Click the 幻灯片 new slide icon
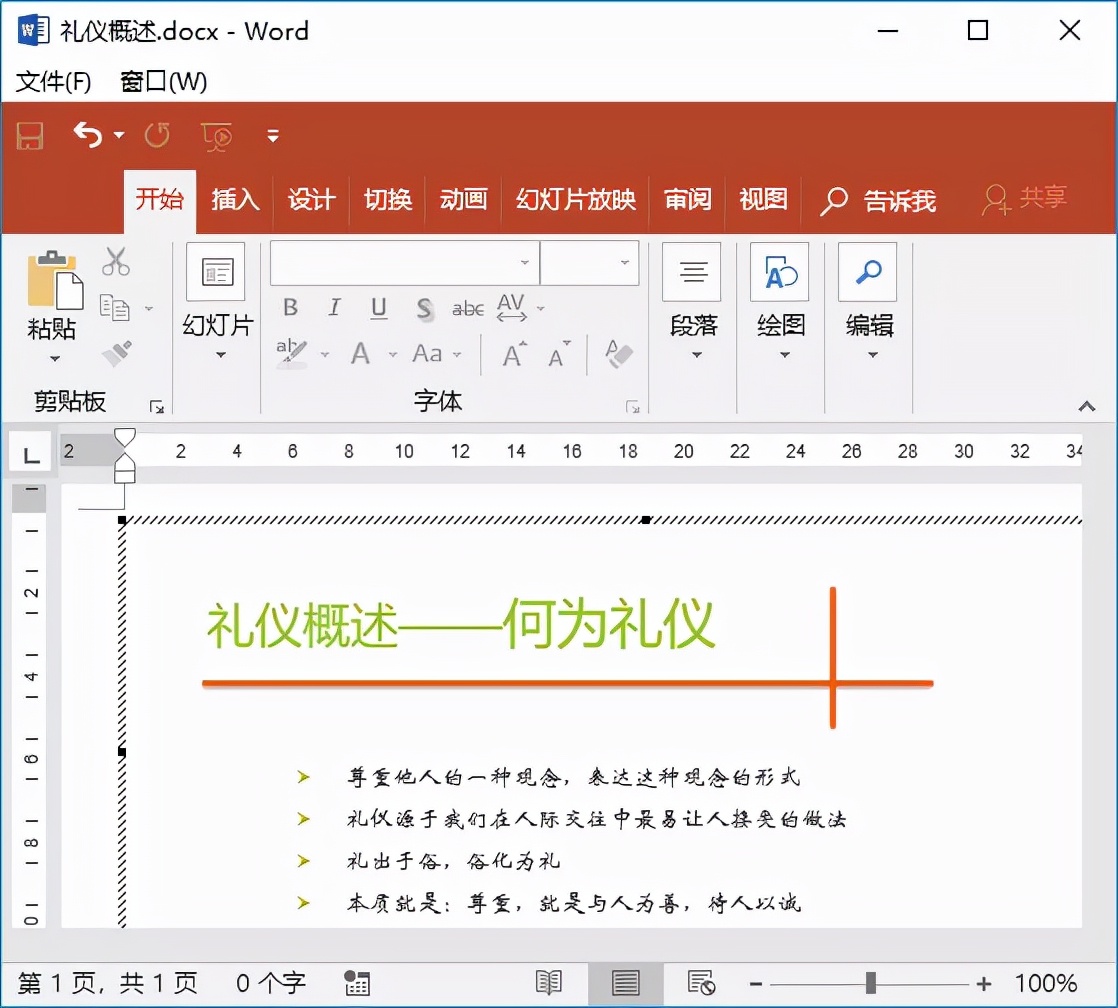The width and height of the screenshot is (1118, 1008). 215,272
